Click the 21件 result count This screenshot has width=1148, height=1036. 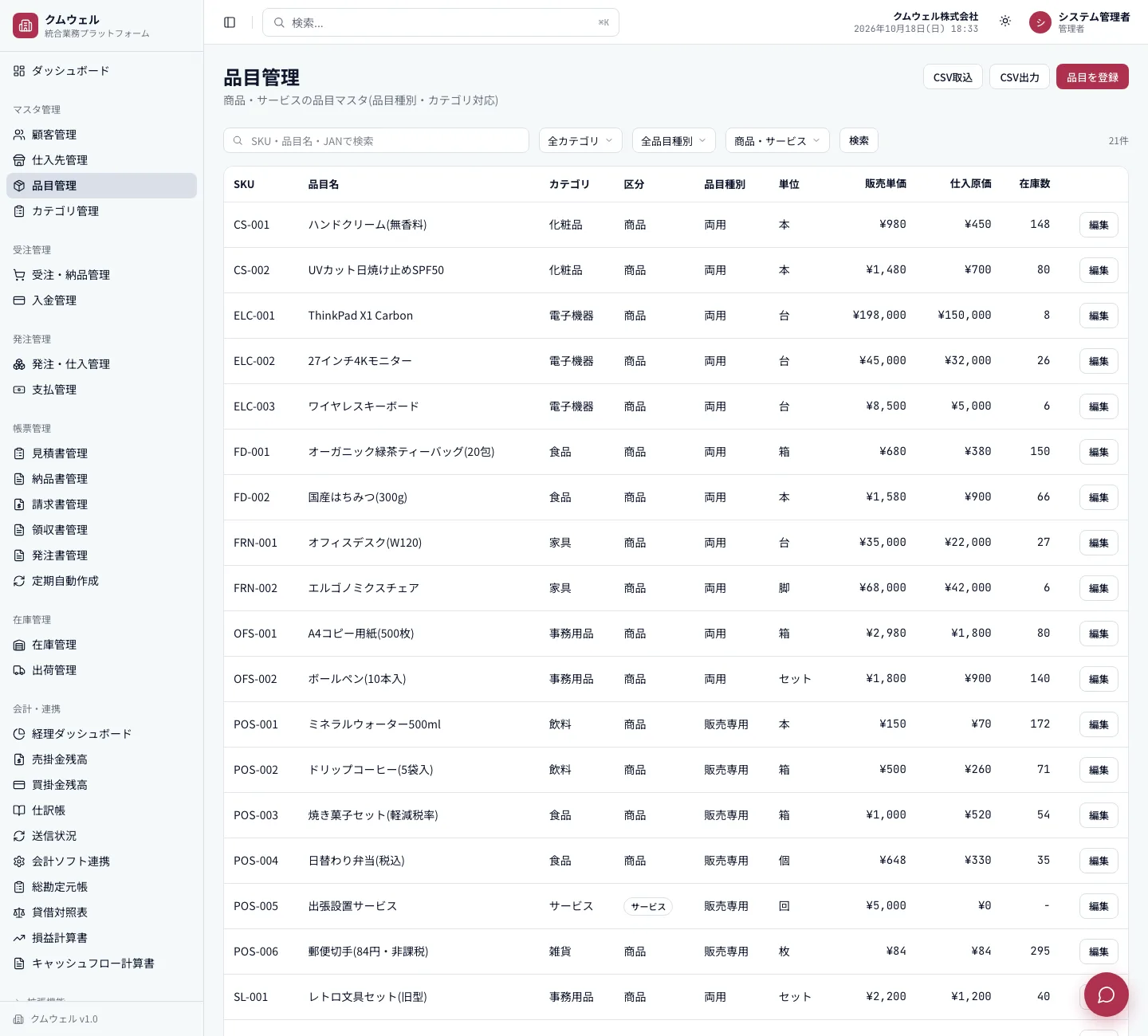point(1119,140)
